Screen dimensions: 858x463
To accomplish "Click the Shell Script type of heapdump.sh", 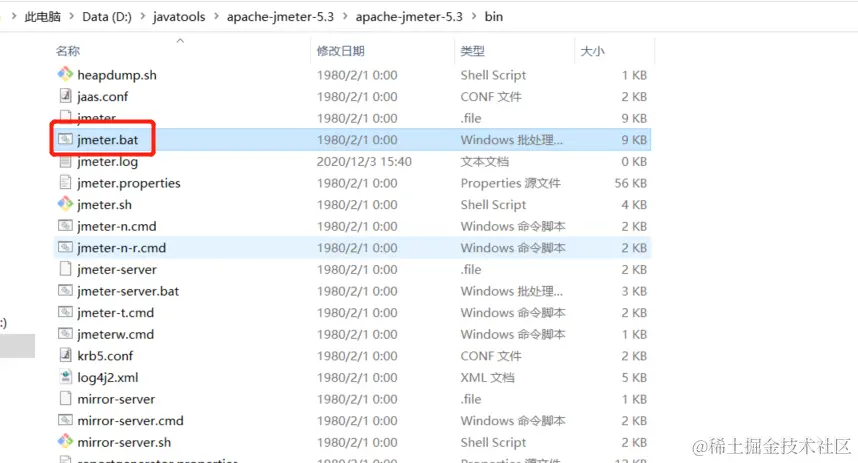I will (x=493, y=75).
